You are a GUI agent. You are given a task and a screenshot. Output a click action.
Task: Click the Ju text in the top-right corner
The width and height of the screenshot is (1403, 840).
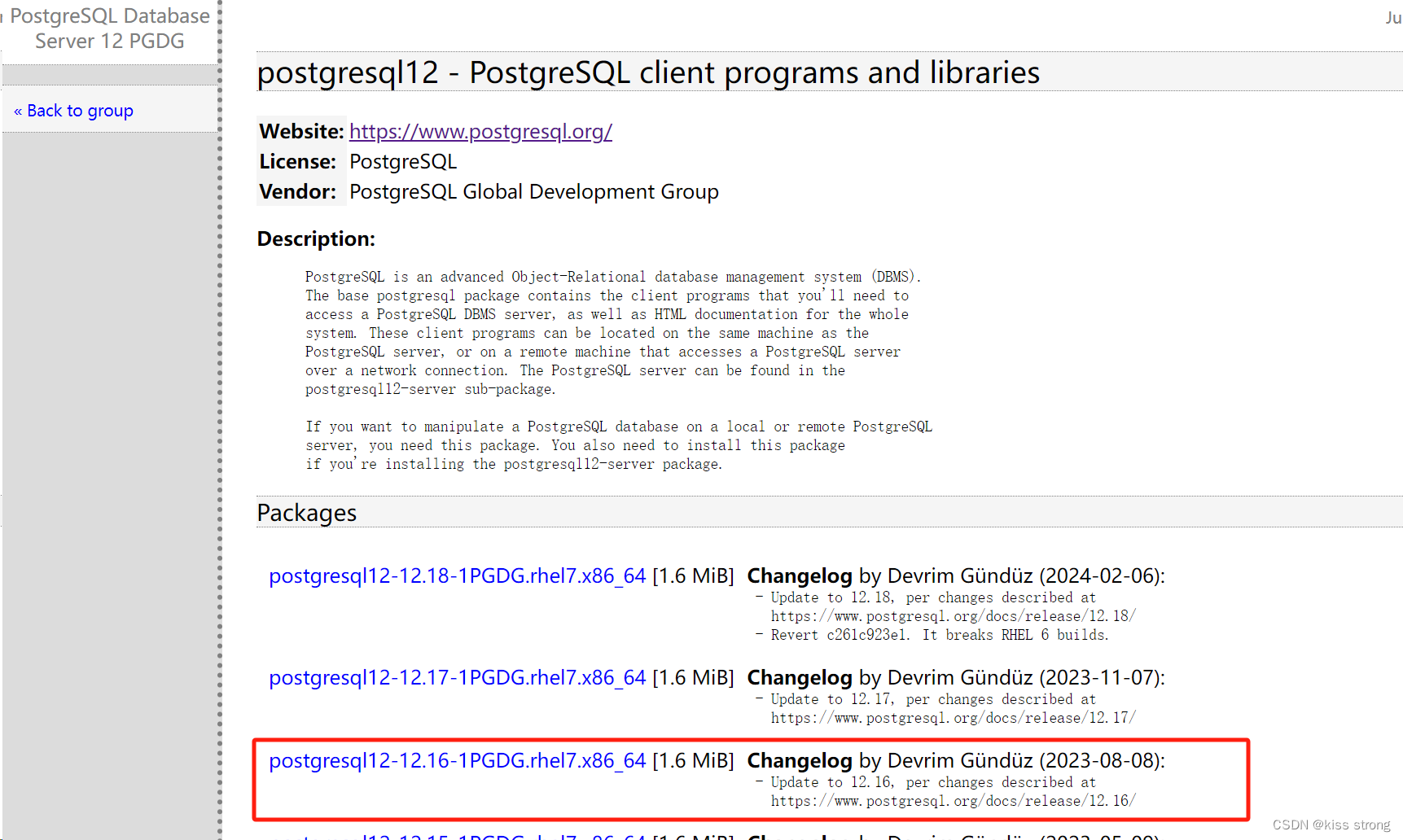coord(1393,17)
